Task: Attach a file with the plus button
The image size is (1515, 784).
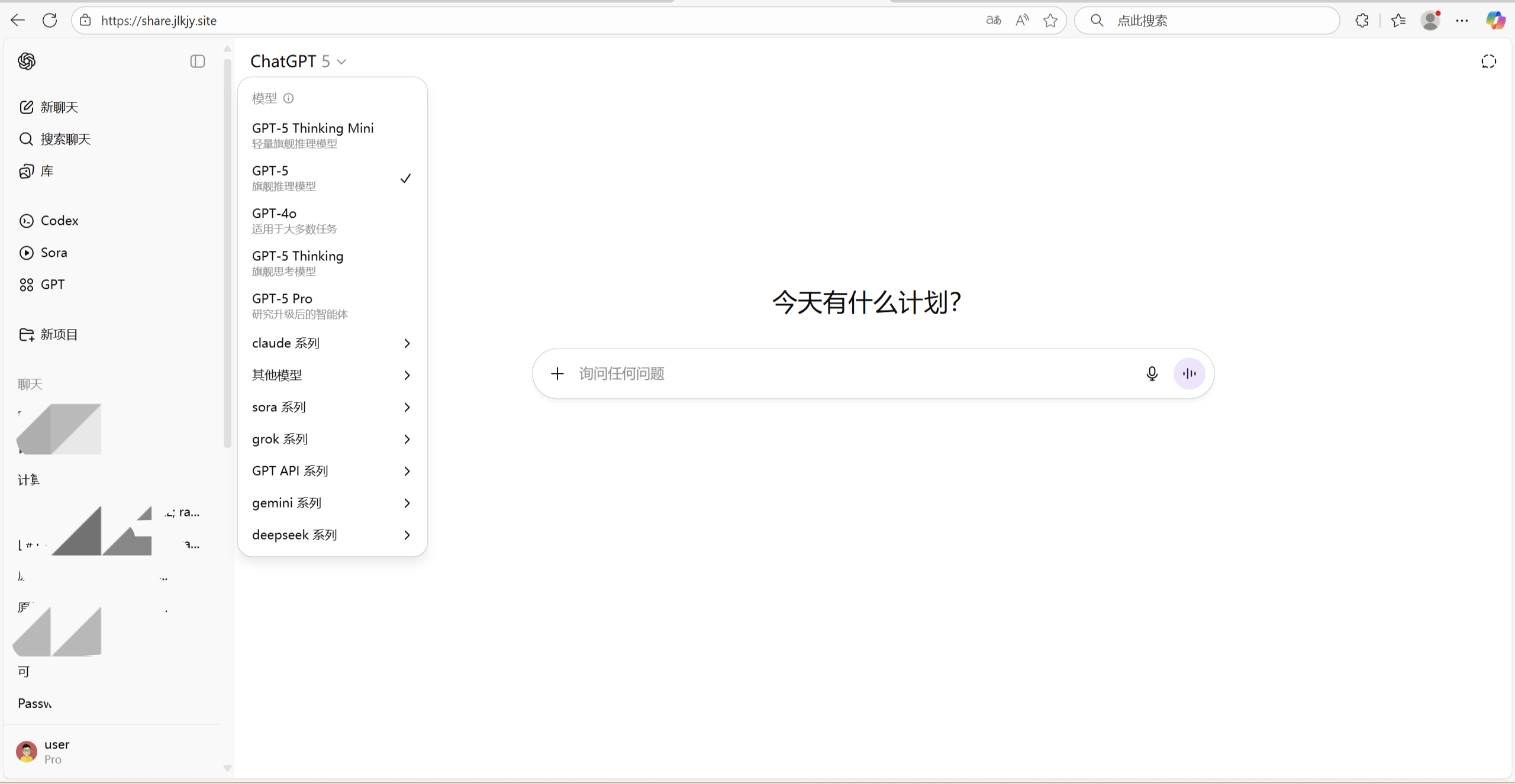Action: 557,373
